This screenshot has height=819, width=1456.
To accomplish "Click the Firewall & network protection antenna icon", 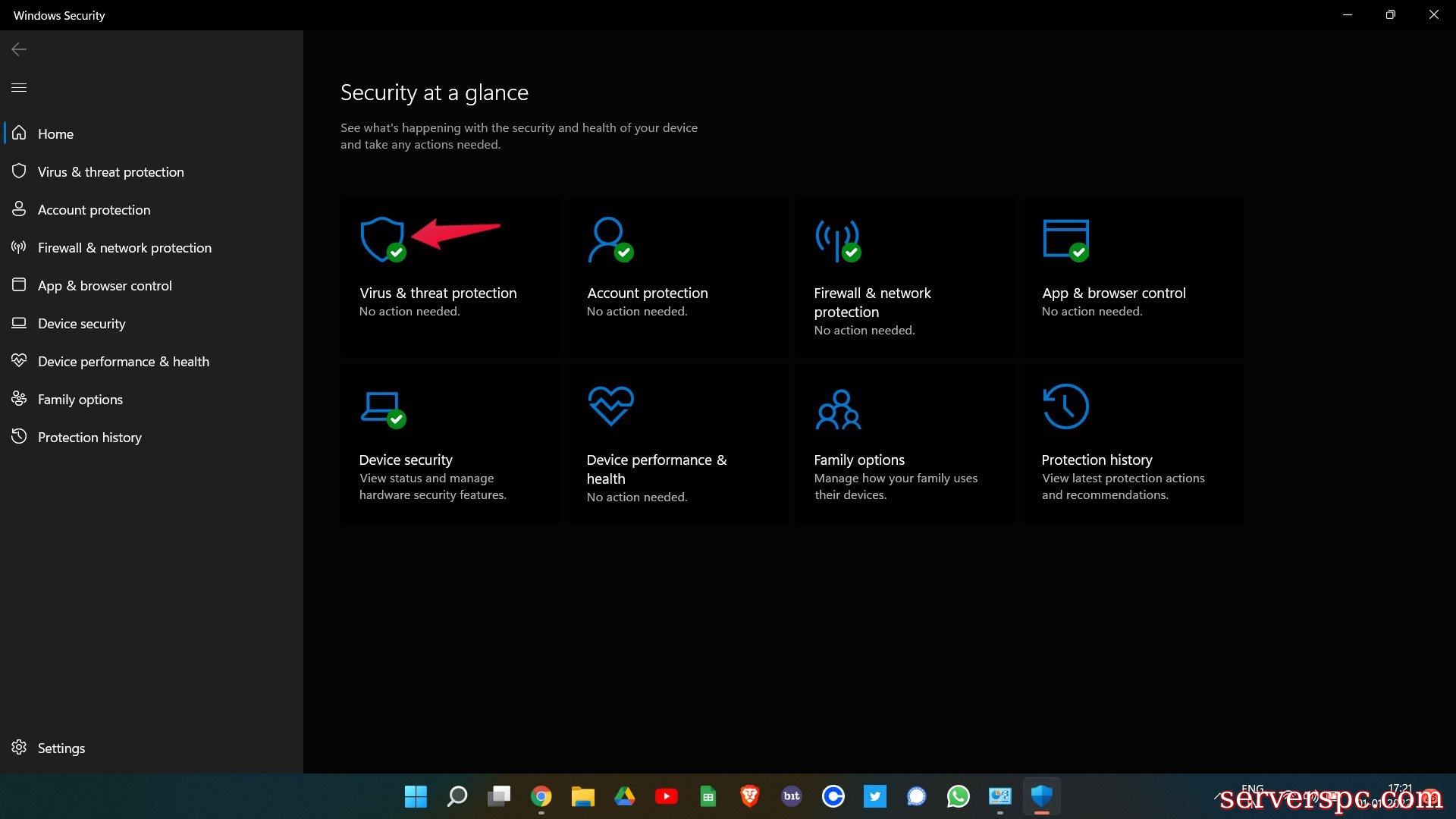I will [x=836, y=240].
